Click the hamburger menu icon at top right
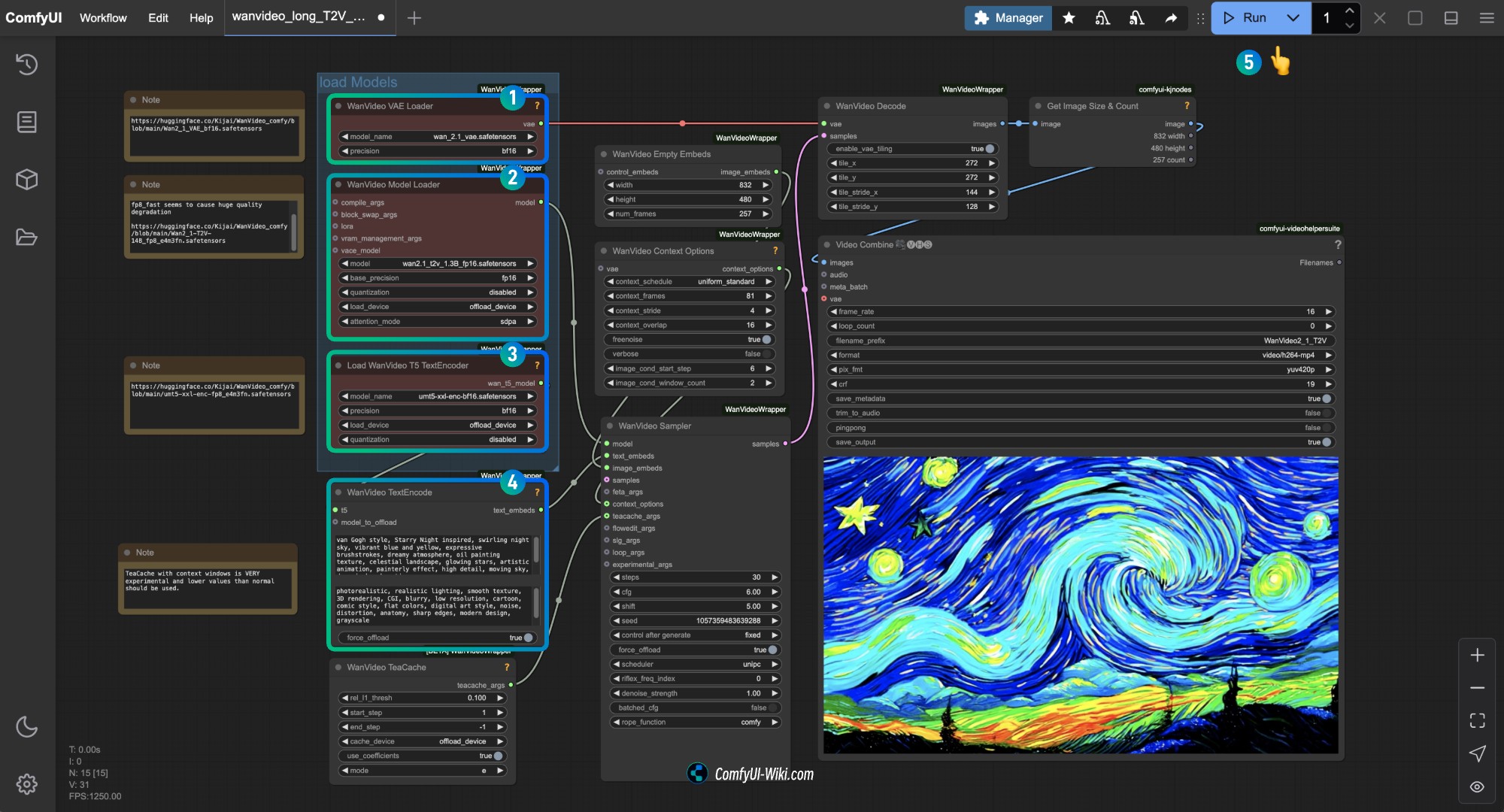Image resolution: width=1504 pixels, height=812 pixels. pyautogui.click(x=1487, y=18)
